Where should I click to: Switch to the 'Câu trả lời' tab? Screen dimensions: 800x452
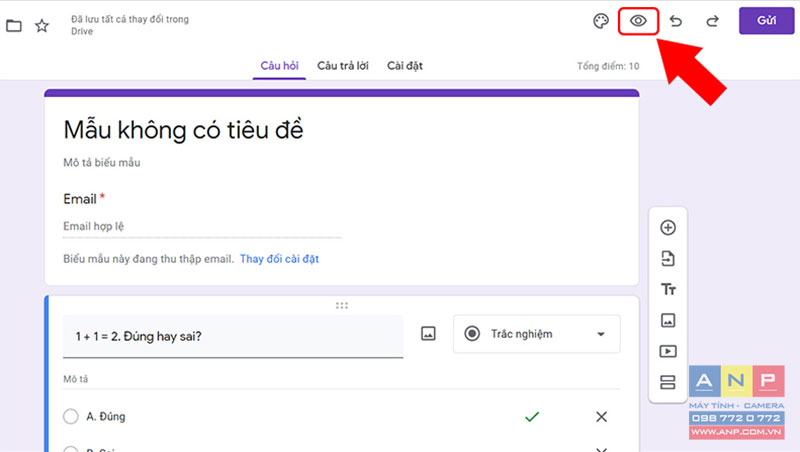[343, 66]
